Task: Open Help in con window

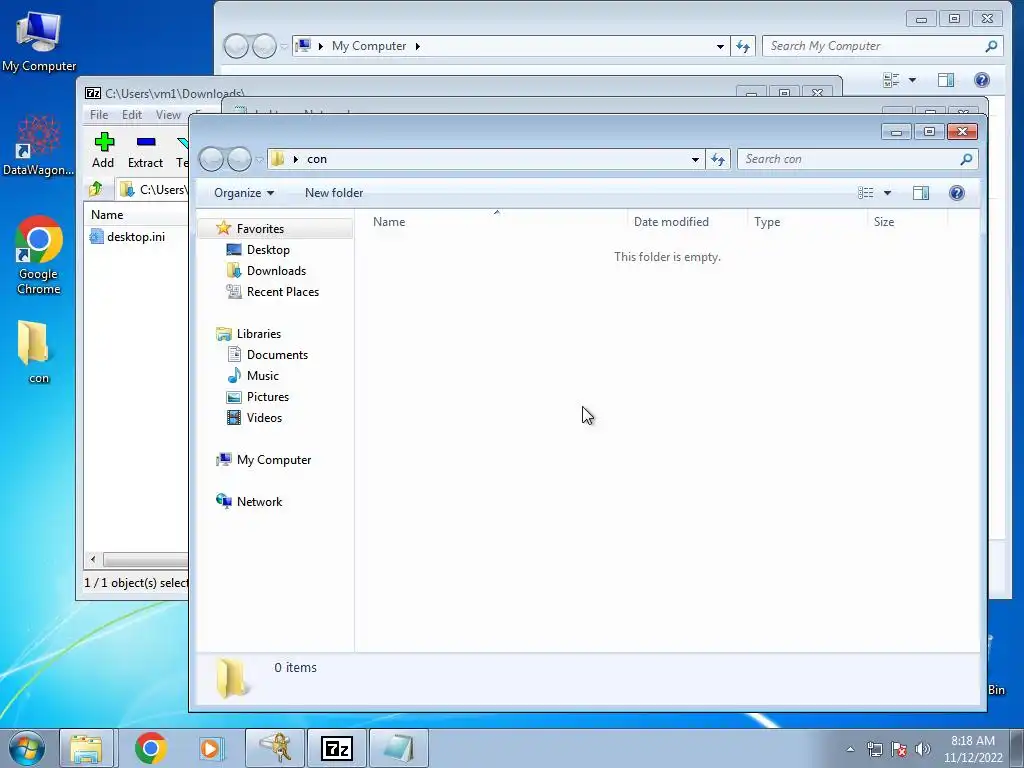Action: (x=957, y=193)
